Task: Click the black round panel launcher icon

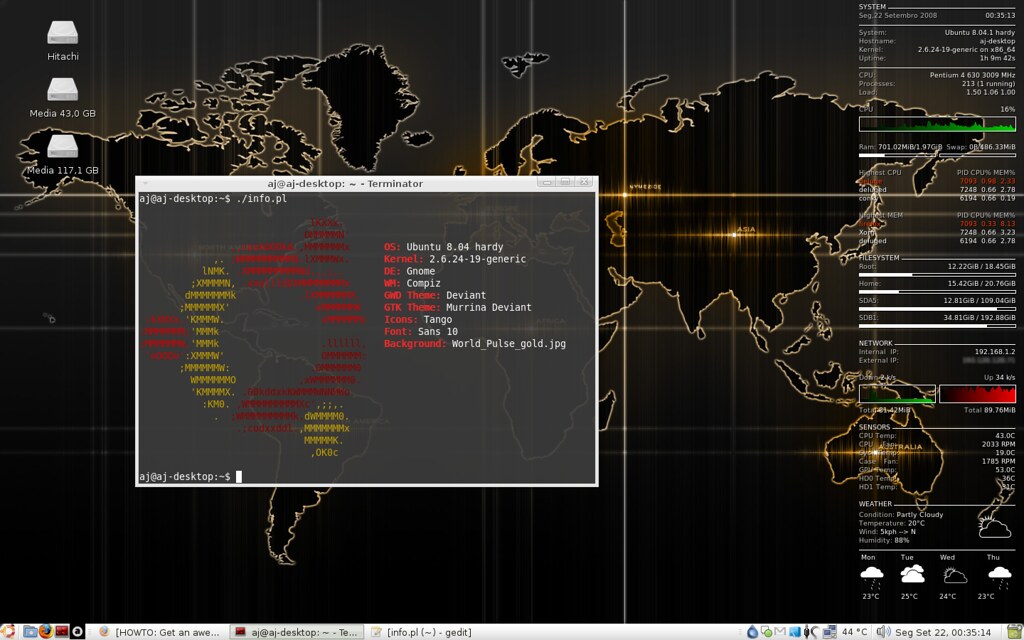Action: tap(77, 632)
